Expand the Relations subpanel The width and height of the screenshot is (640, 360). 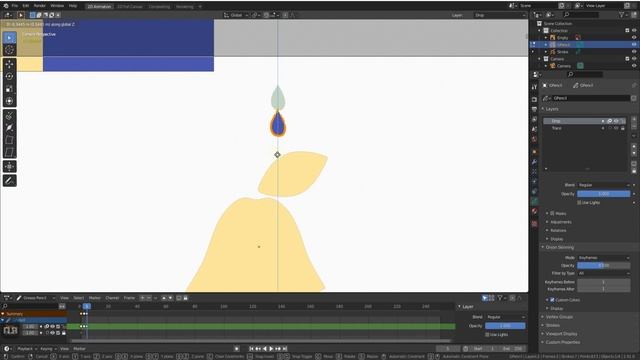pyautogui.click(x=547, y=230)
